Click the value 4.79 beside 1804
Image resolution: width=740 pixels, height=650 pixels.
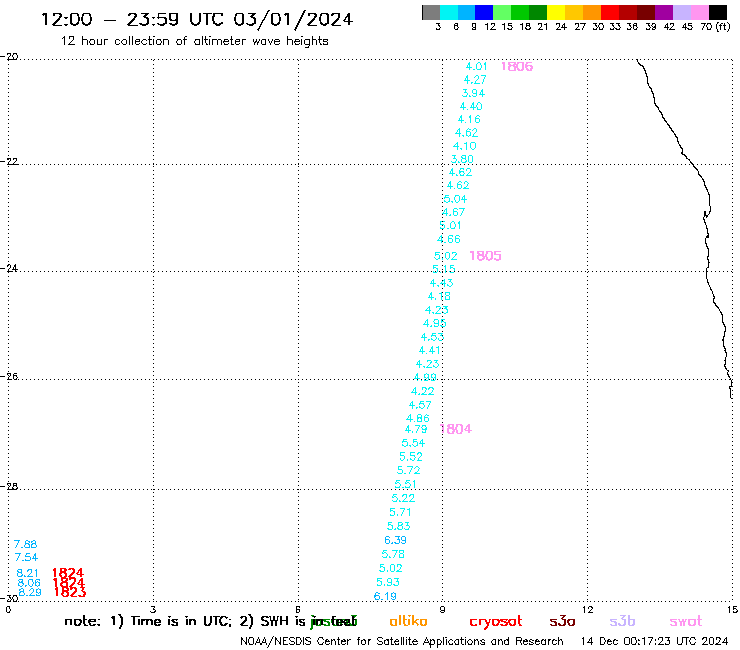416,429
